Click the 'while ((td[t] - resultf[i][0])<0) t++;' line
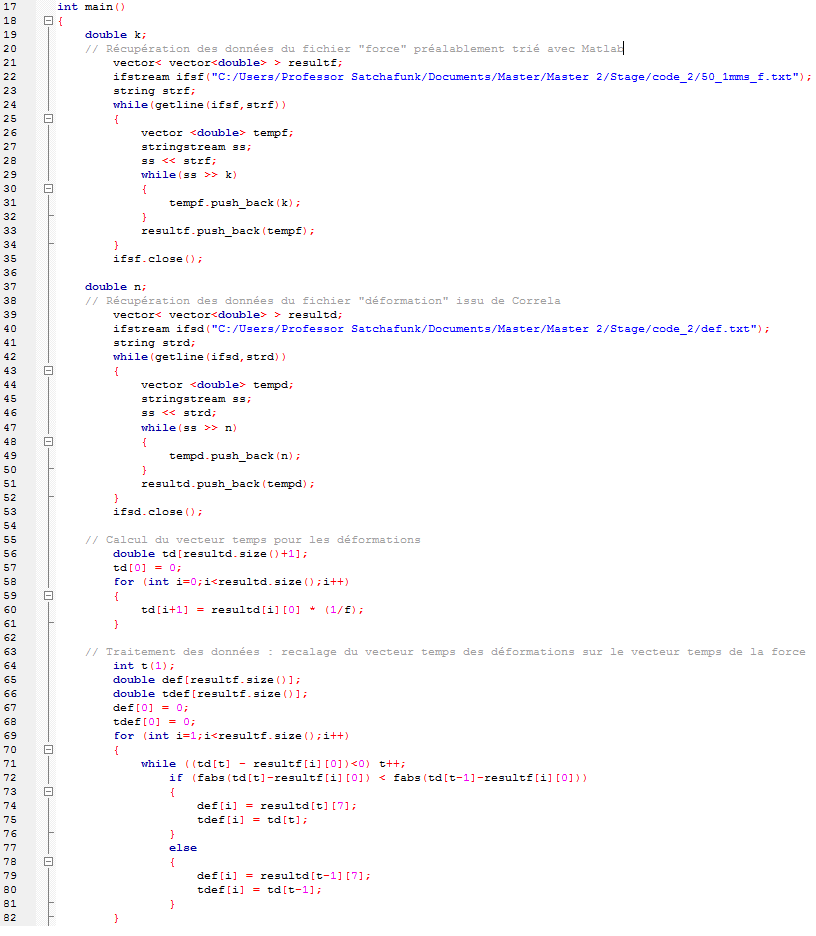Screen dimensions: 816x936 click(x=273, y=764)
